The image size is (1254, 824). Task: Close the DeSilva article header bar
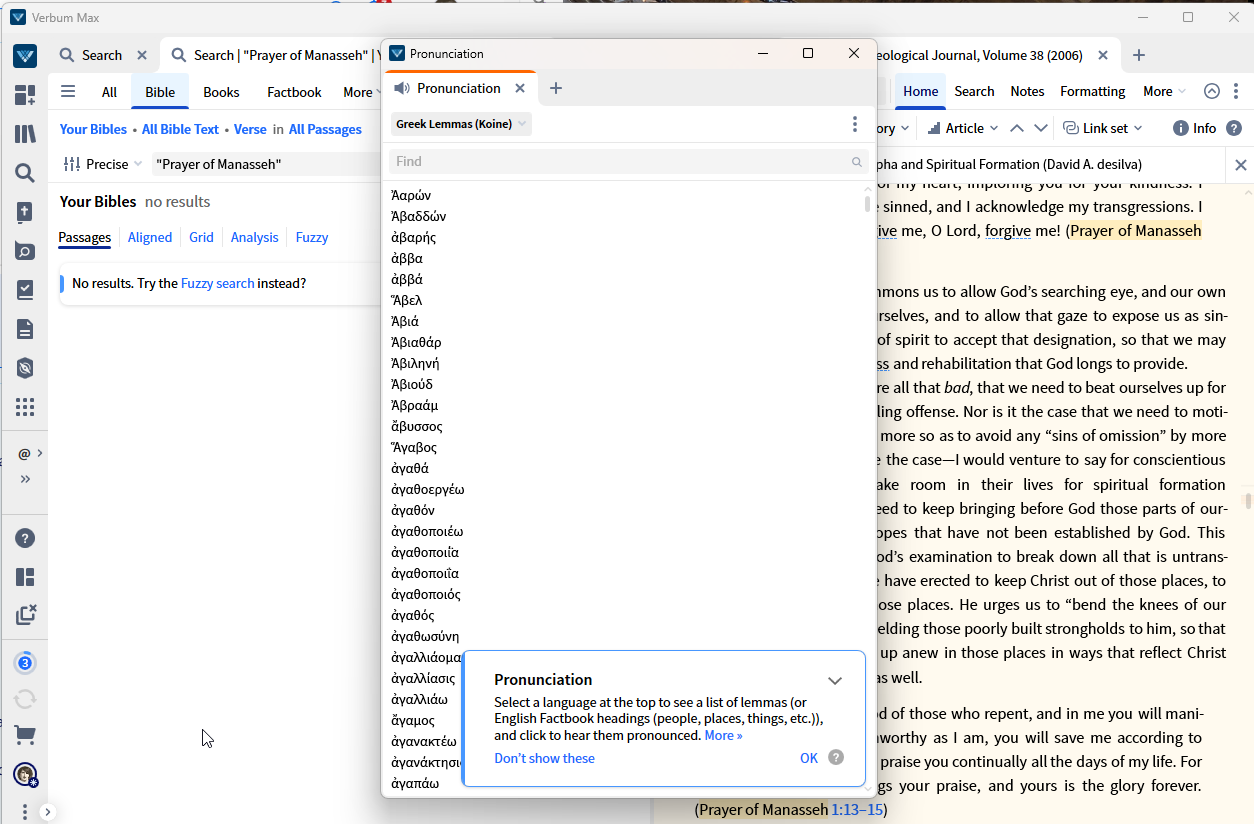tap(1241, 165)
